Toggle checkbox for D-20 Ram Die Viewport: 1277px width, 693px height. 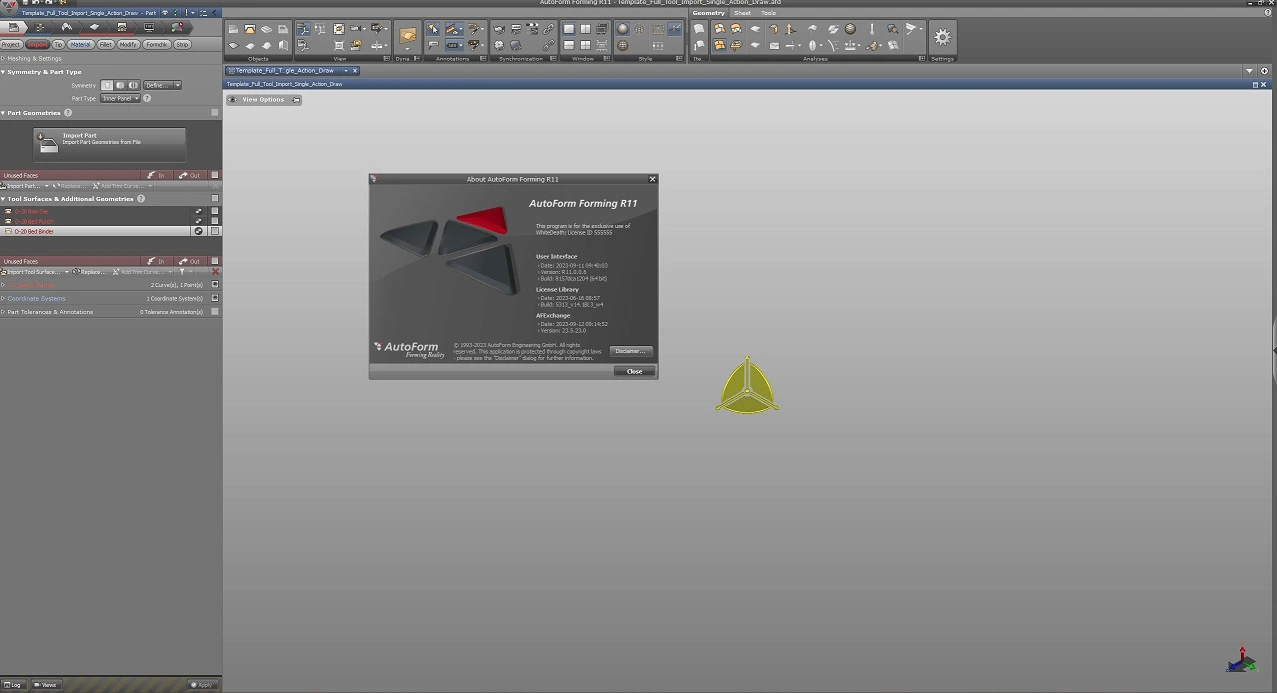(x=215, y=211)
